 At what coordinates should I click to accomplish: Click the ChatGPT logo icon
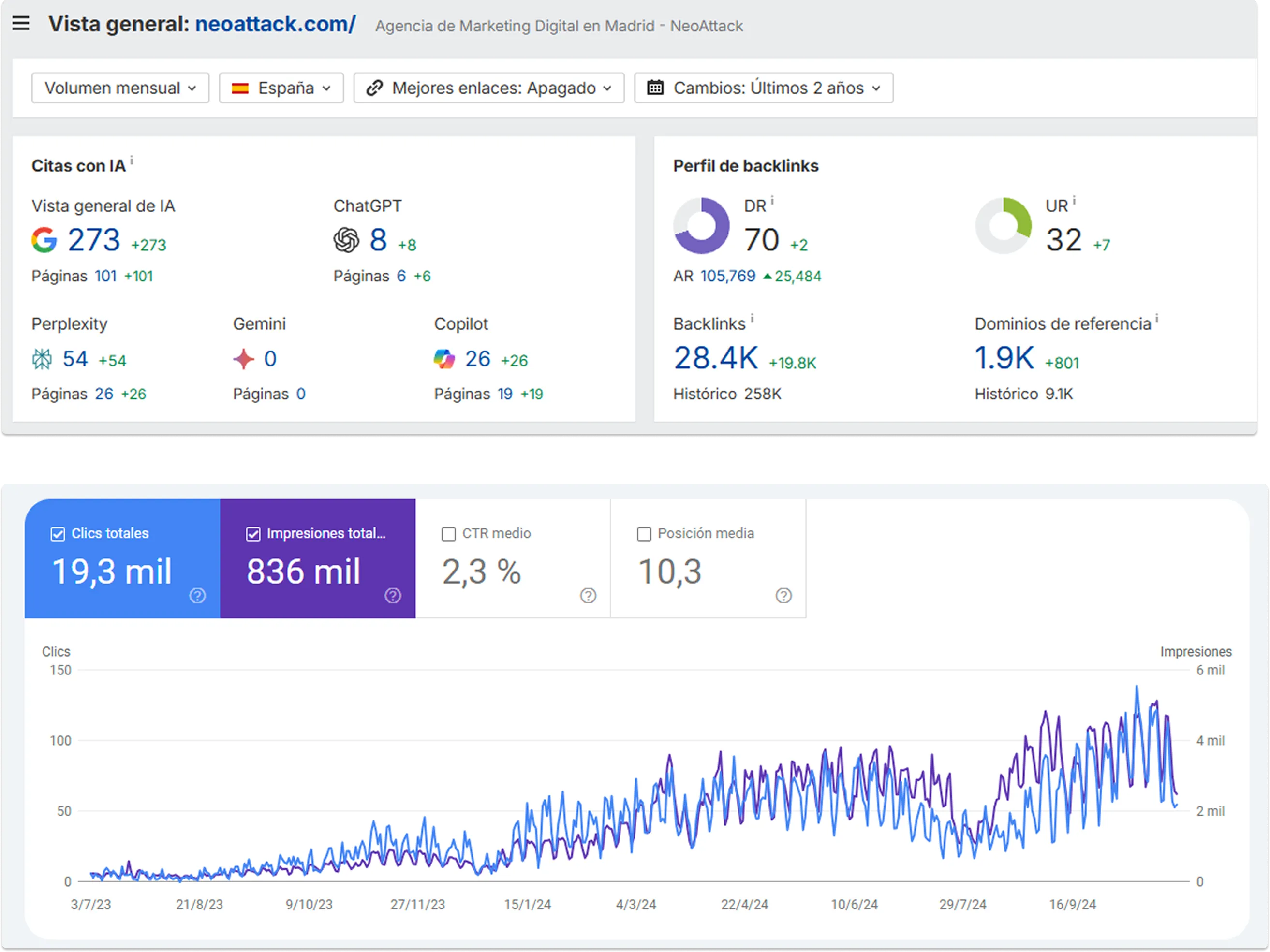pyautogui.click(x=346, y=240)
